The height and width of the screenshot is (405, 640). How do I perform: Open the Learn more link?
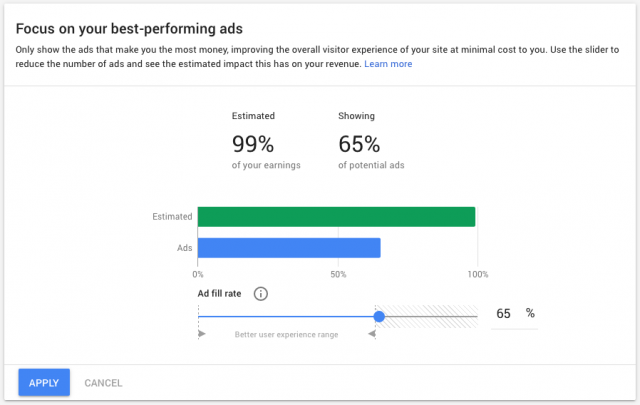tap(388, 64)
